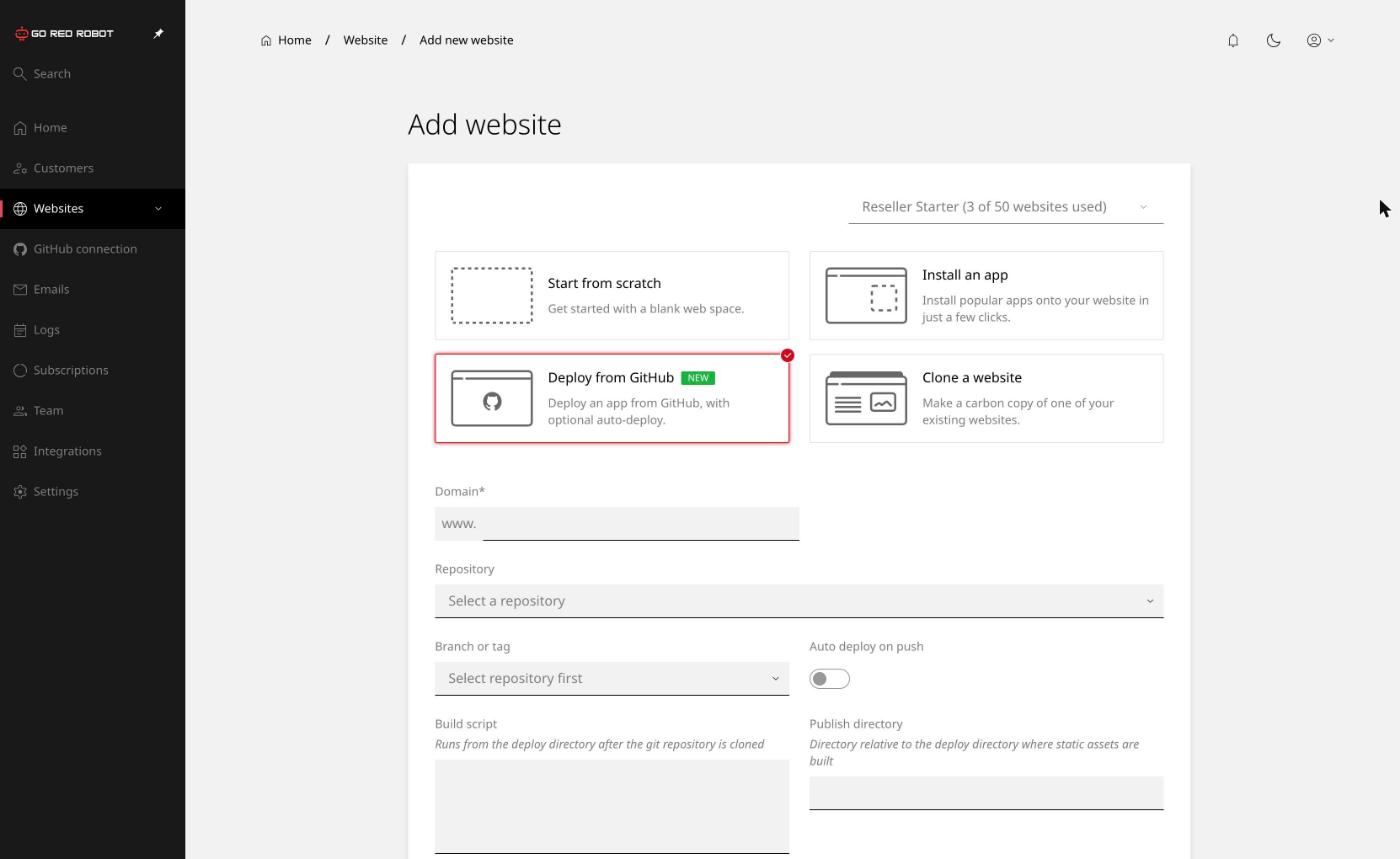The width and height of the screenshot is (1400, 859).
Task: Click the Logs icon in sidebar
Action: point(20,330)
